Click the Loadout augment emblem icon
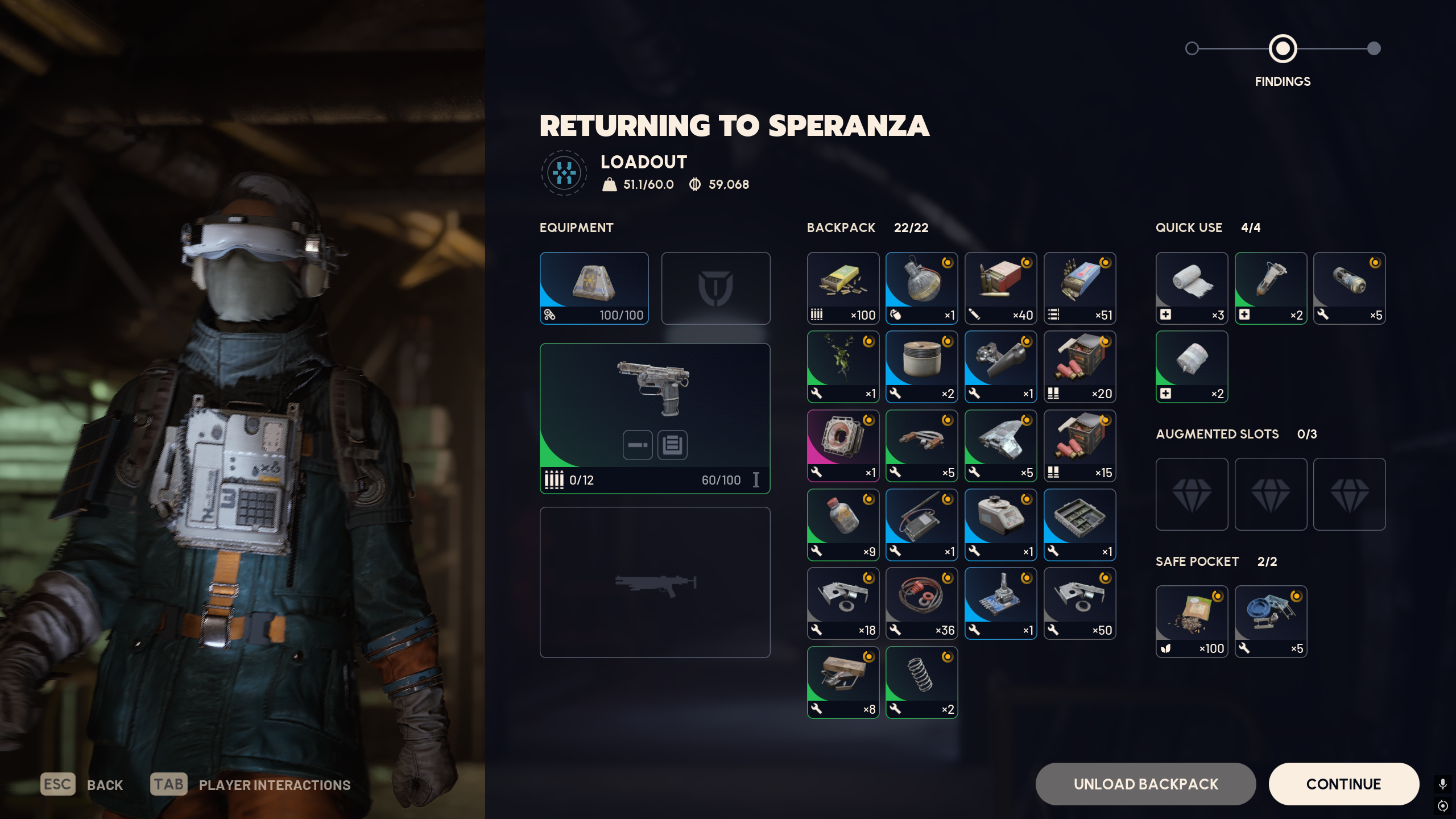Viewport: 1456px width, 819px height. (564, 173)
